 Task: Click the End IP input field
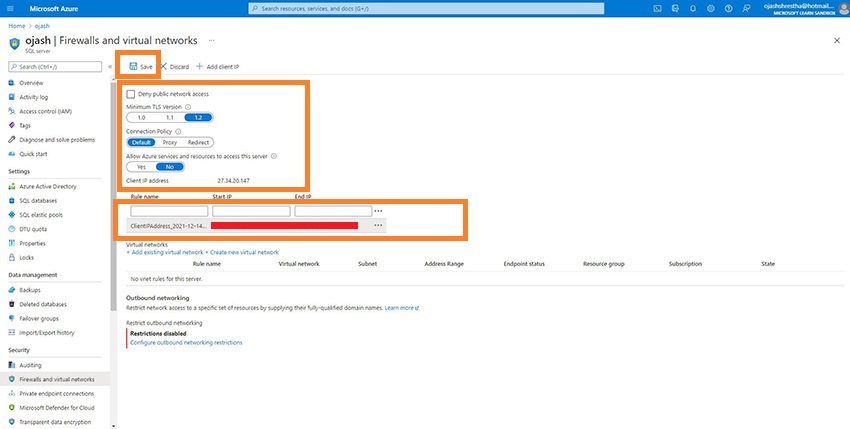click(333, 211)
